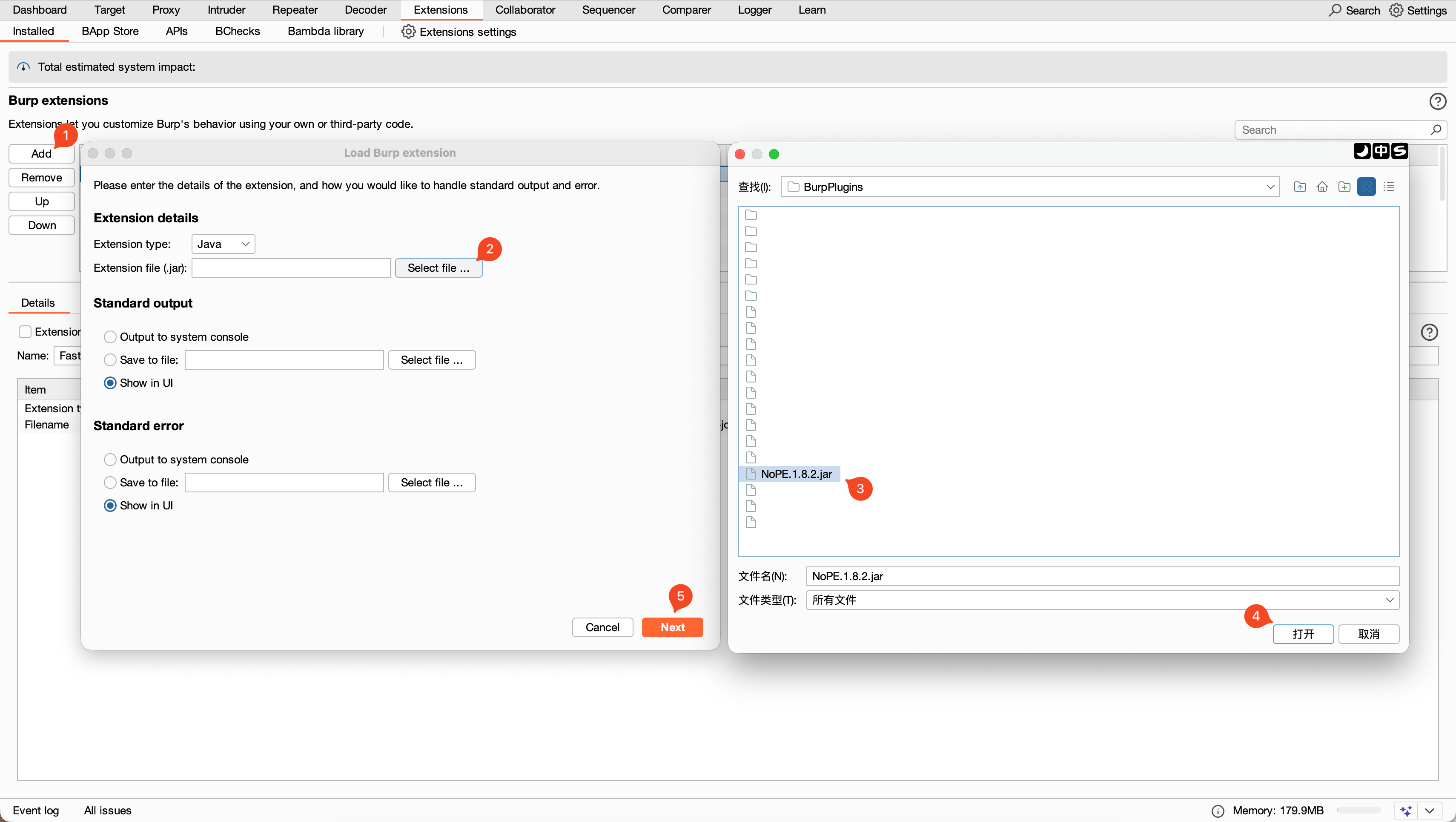The width and height of the screenshot is (1456, 822).
Task: Tick the Extension loaded checkbox
Action: [25, 332]
